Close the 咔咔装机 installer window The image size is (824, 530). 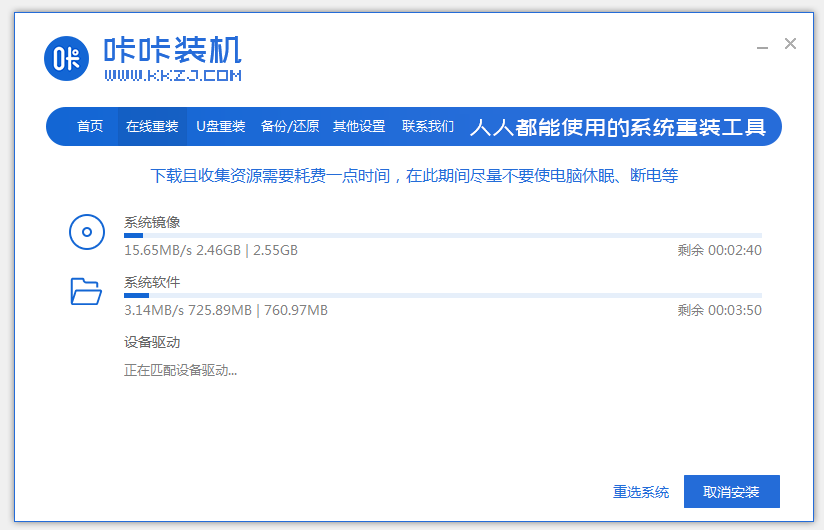point(790,44)
